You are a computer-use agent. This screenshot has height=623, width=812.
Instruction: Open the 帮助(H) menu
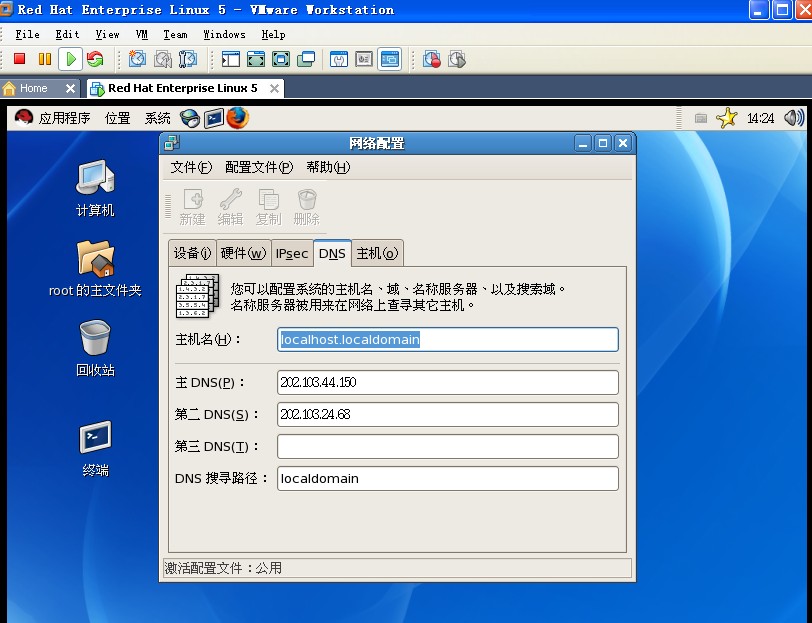(x=328, y=167)
